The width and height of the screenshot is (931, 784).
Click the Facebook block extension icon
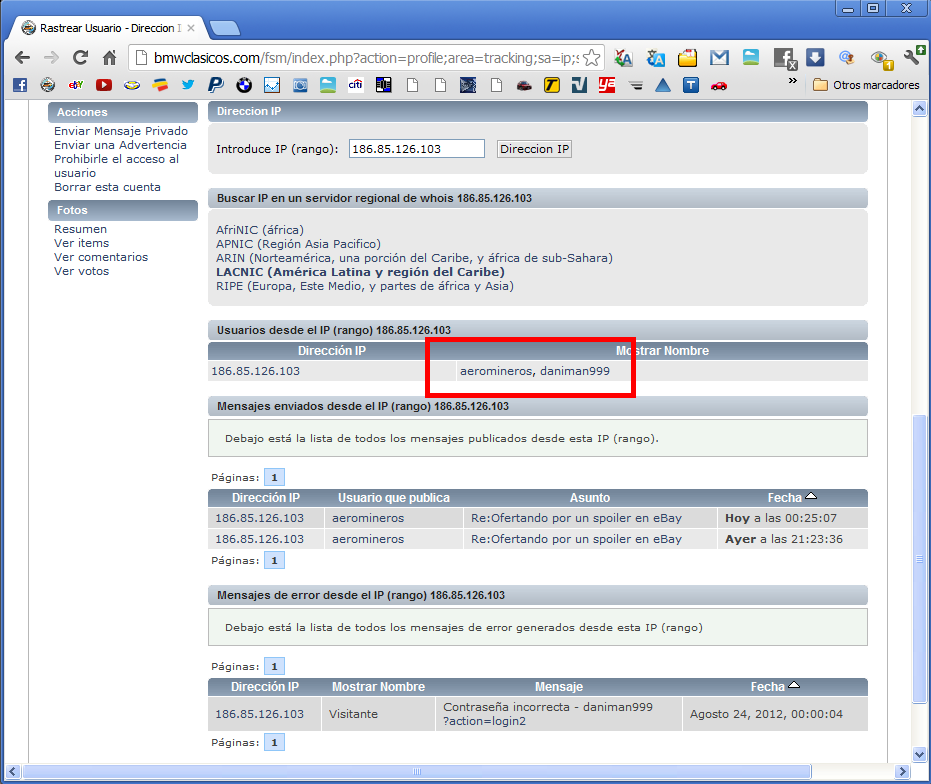click(x=784, y=58)
